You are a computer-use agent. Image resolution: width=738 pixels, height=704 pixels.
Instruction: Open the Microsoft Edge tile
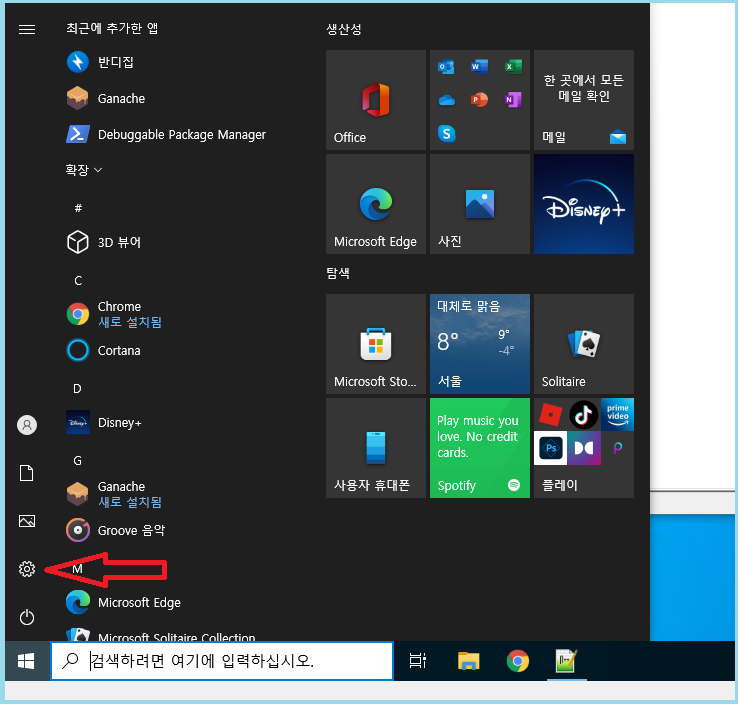point(376,204)
